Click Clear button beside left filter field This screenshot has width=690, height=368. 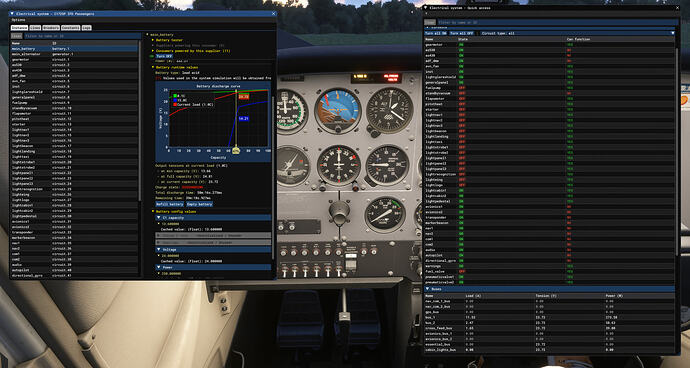[x=17, y=36]
